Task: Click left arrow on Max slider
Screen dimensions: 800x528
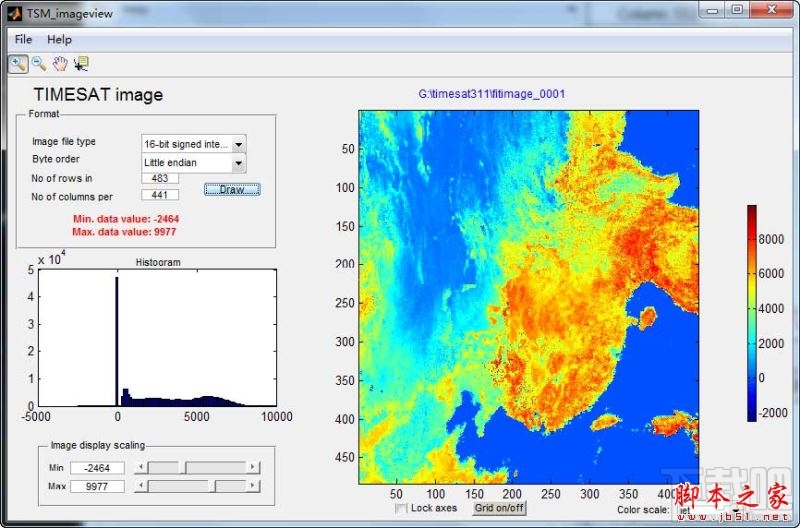Action: point(141,486)
